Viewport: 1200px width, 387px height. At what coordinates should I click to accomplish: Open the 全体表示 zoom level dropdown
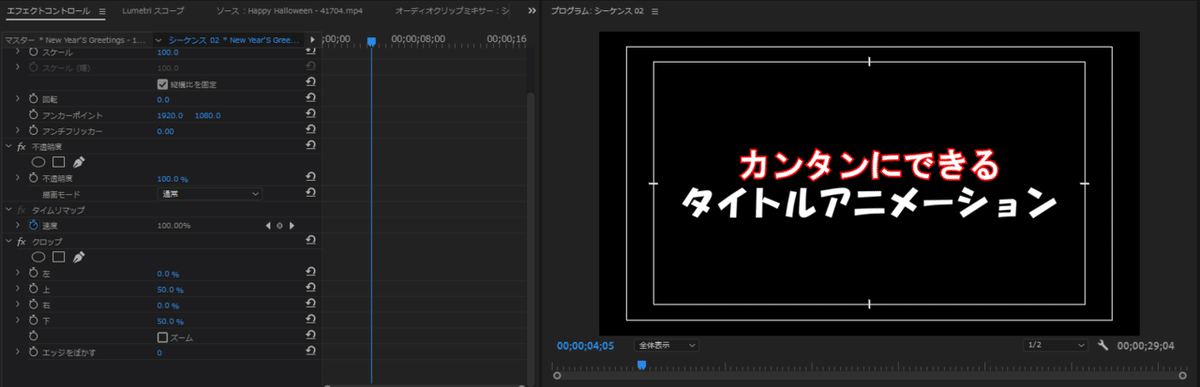666,345
